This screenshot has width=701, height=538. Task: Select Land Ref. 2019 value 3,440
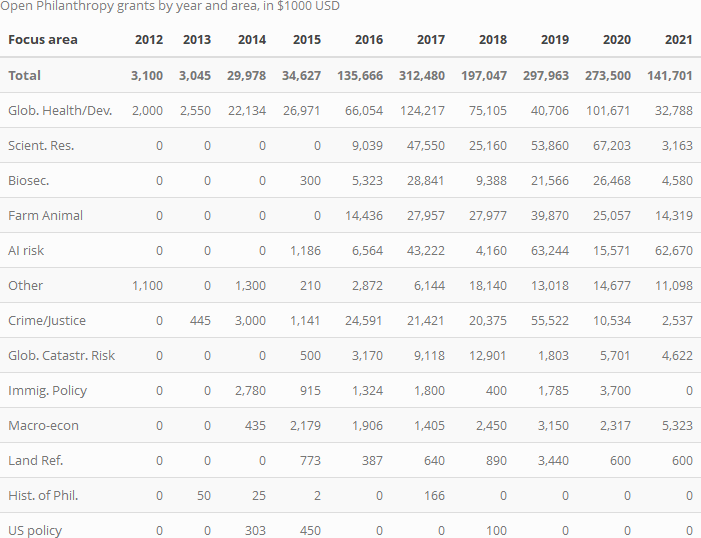[553, 460]
